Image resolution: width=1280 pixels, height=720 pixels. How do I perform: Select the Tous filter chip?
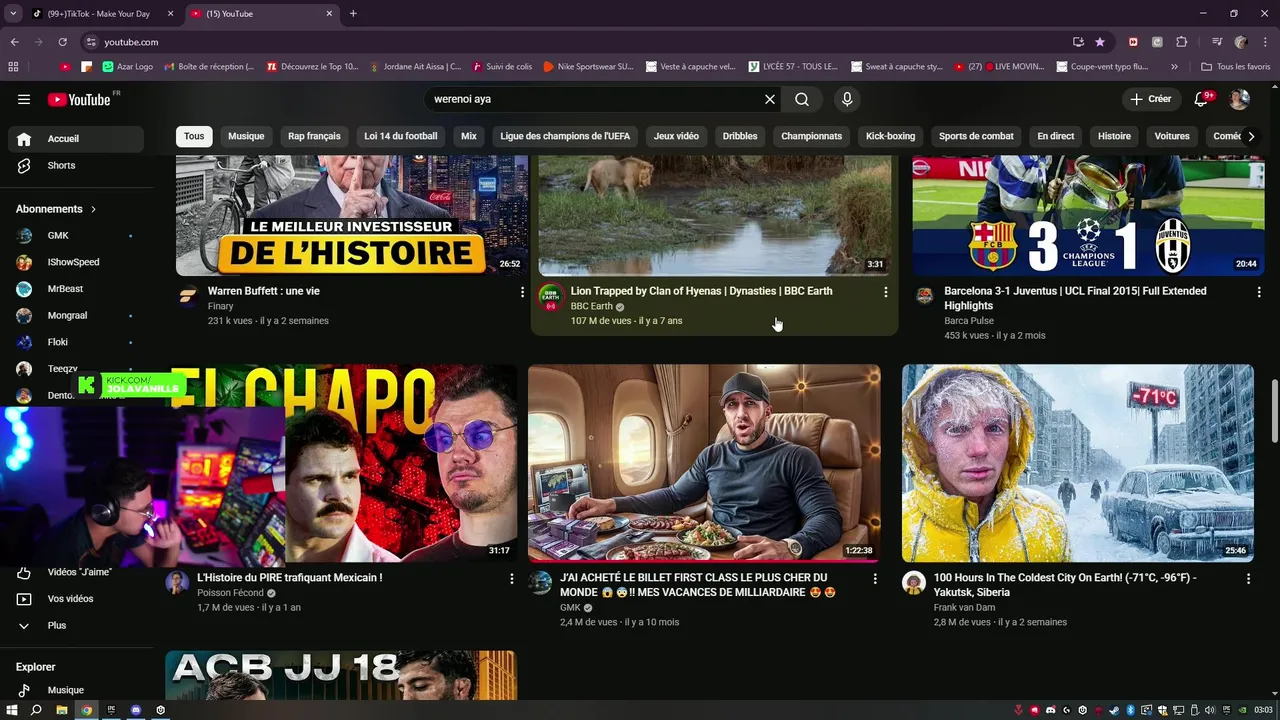[x=194, y=136]
